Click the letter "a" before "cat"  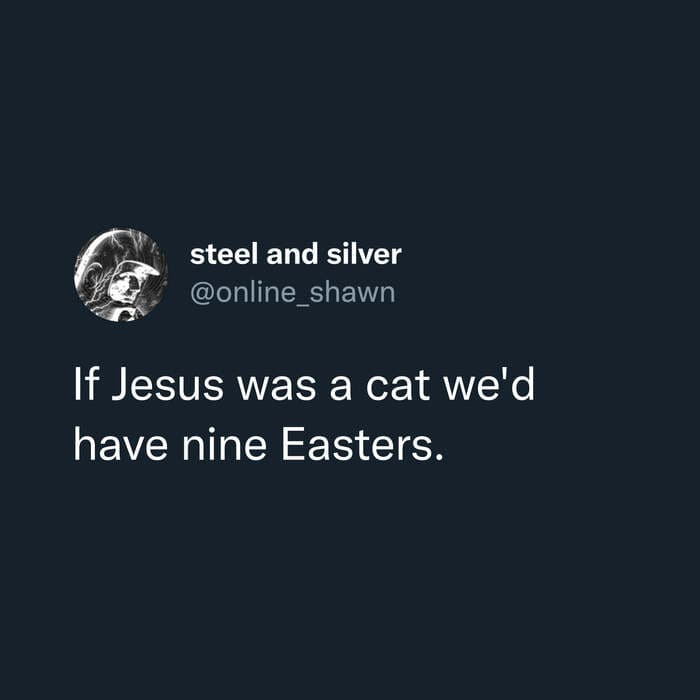tap(341, 387)
